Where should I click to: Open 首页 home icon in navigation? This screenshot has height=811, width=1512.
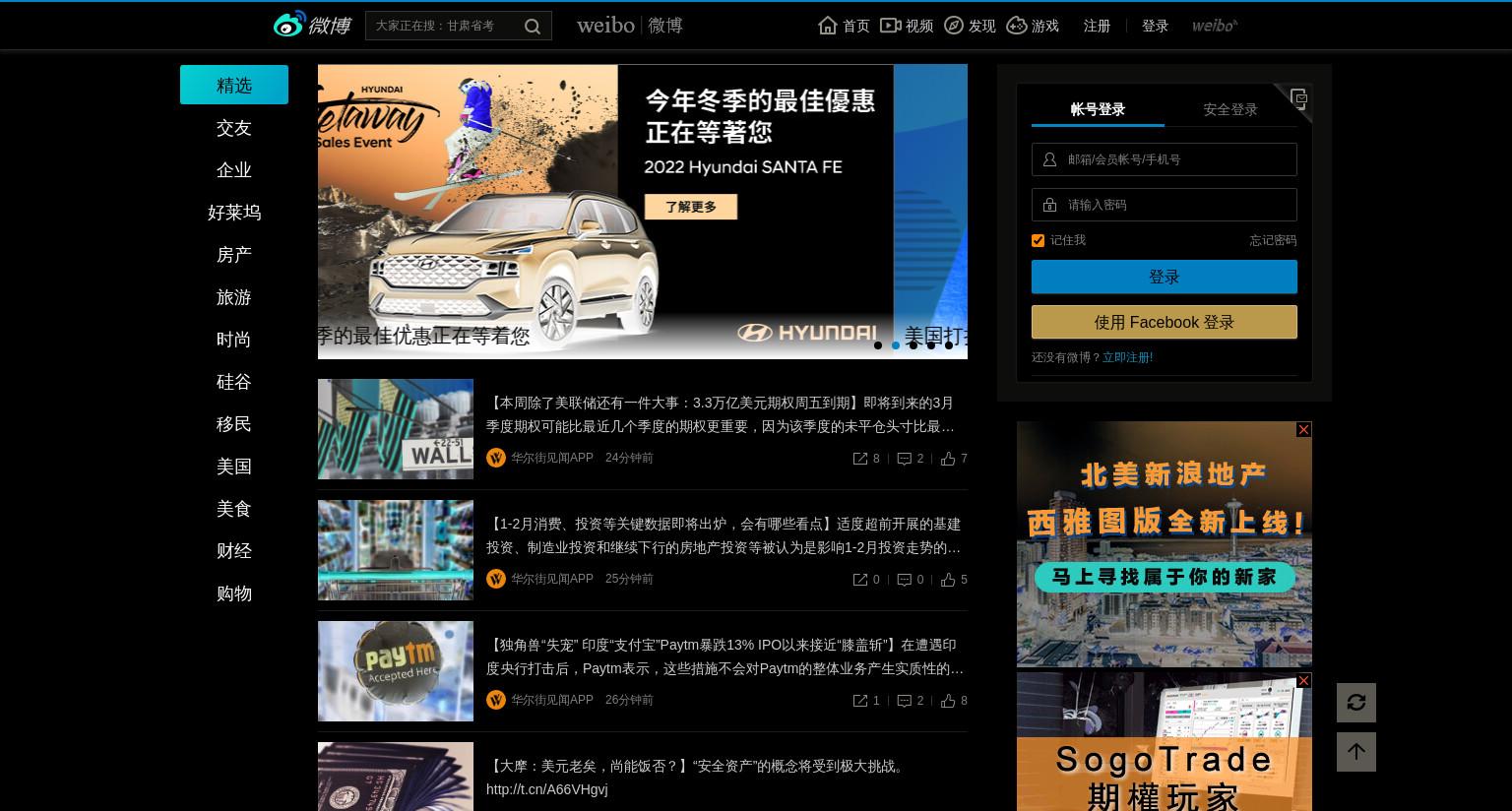[x=828, y=26]
